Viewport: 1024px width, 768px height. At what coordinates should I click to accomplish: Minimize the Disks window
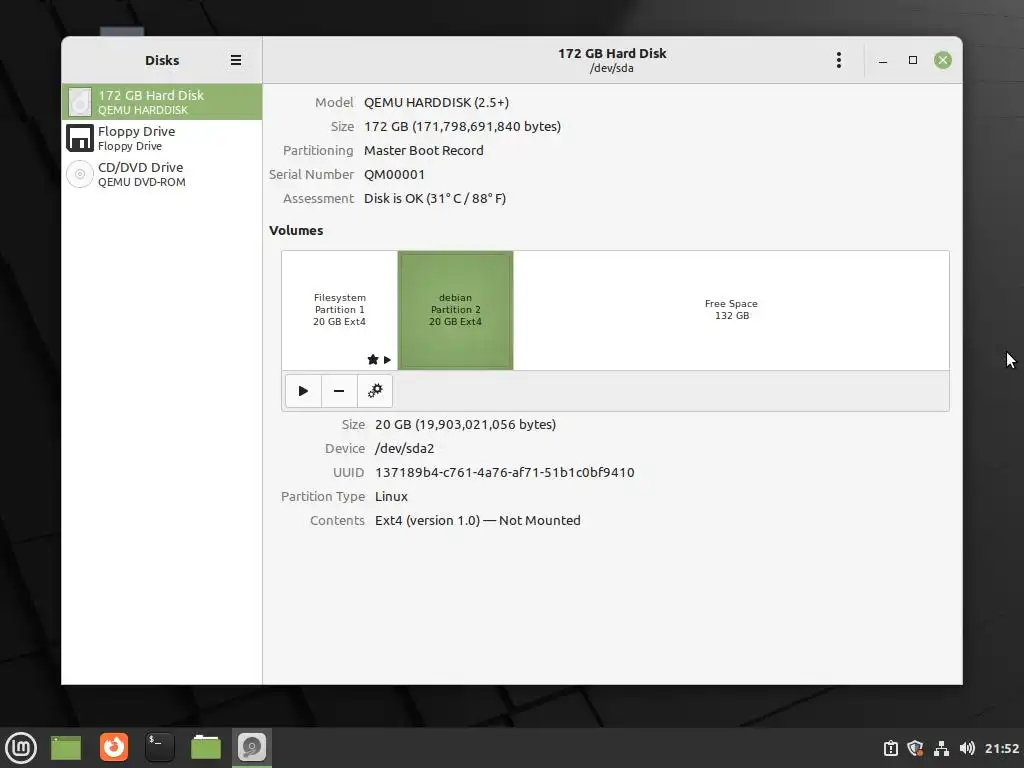(883, 60)
